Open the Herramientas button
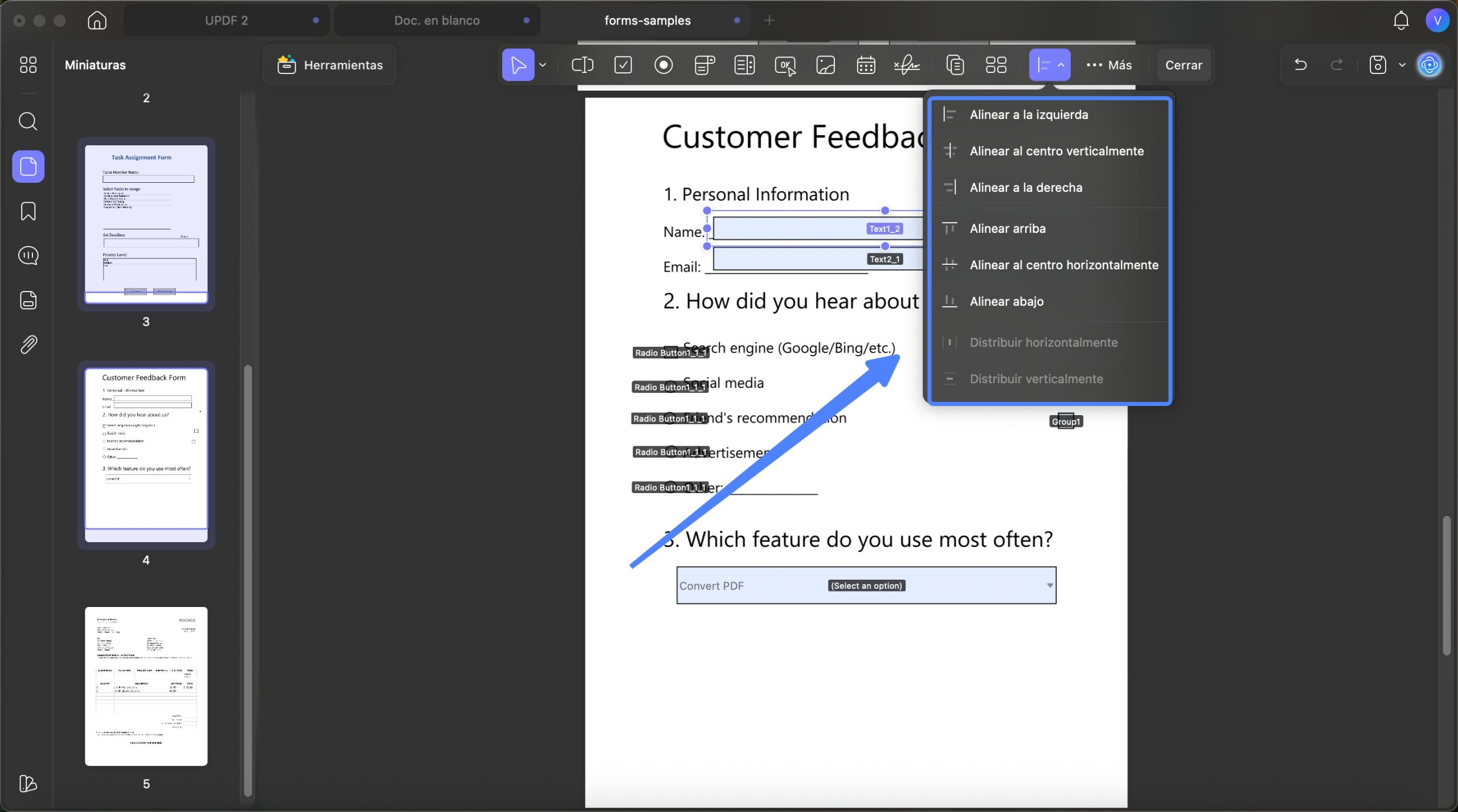Screen dimensions: 1458x812 click(x=330, y=65)
